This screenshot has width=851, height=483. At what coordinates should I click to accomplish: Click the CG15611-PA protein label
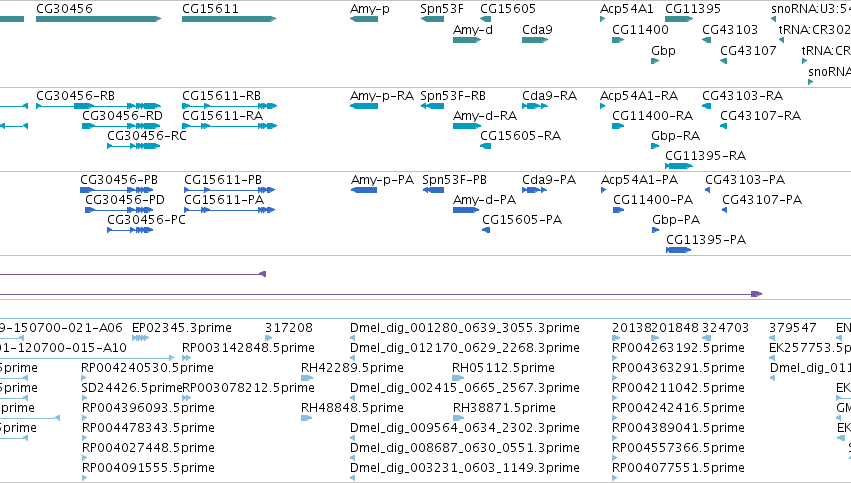[x=224, y=200]
